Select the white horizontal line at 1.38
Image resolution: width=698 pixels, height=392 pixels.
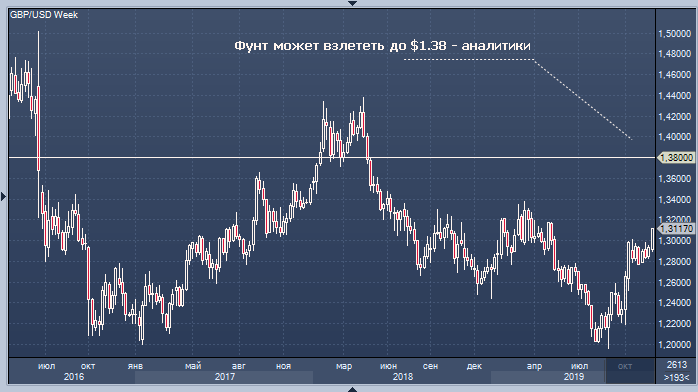(x=332, y=158)
